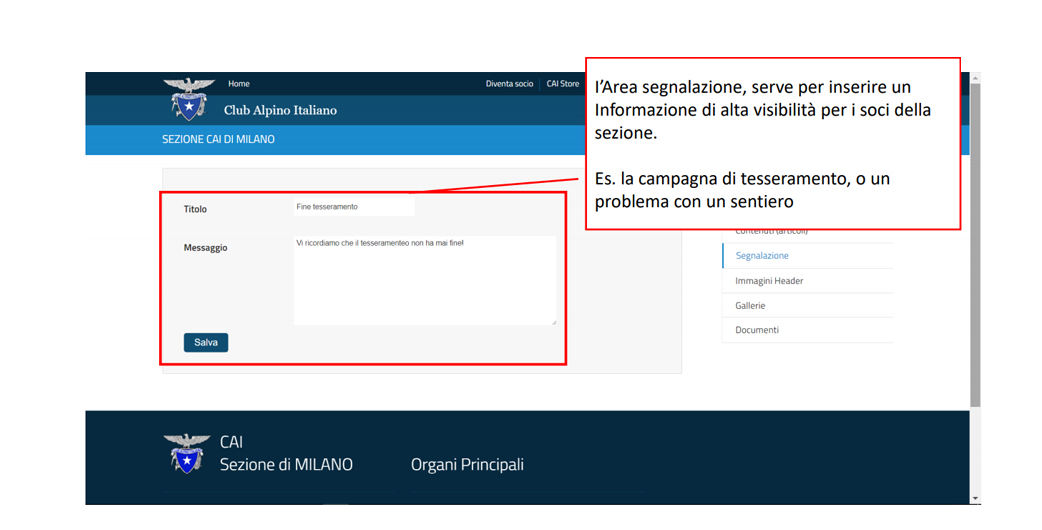The width and height of the screenshot is (1042, 530).
Task: Focus the Titolo input field
Action: 354,207
